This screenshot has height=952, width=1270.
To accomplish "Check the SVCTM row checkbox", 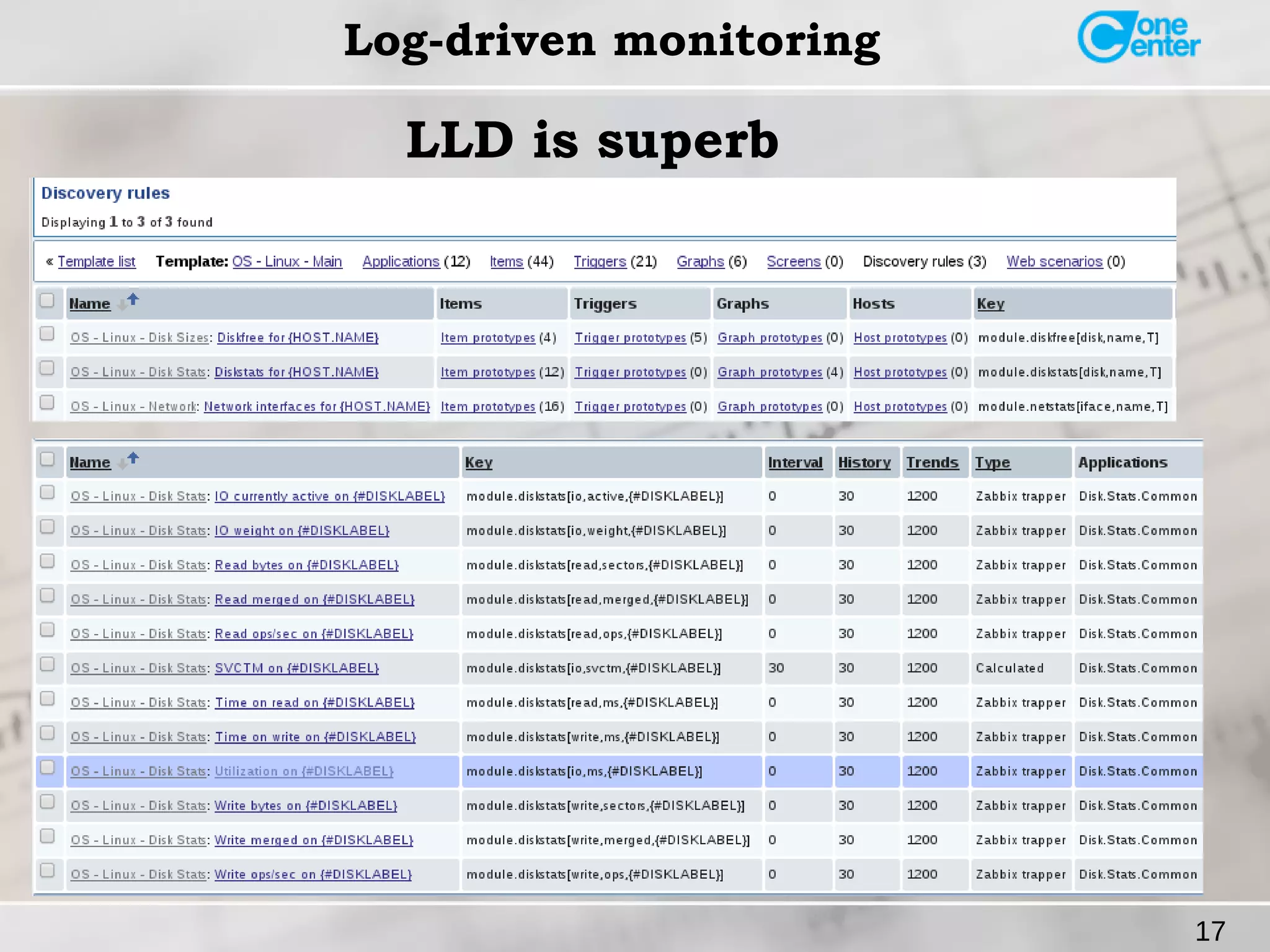I will pos(47,664).
